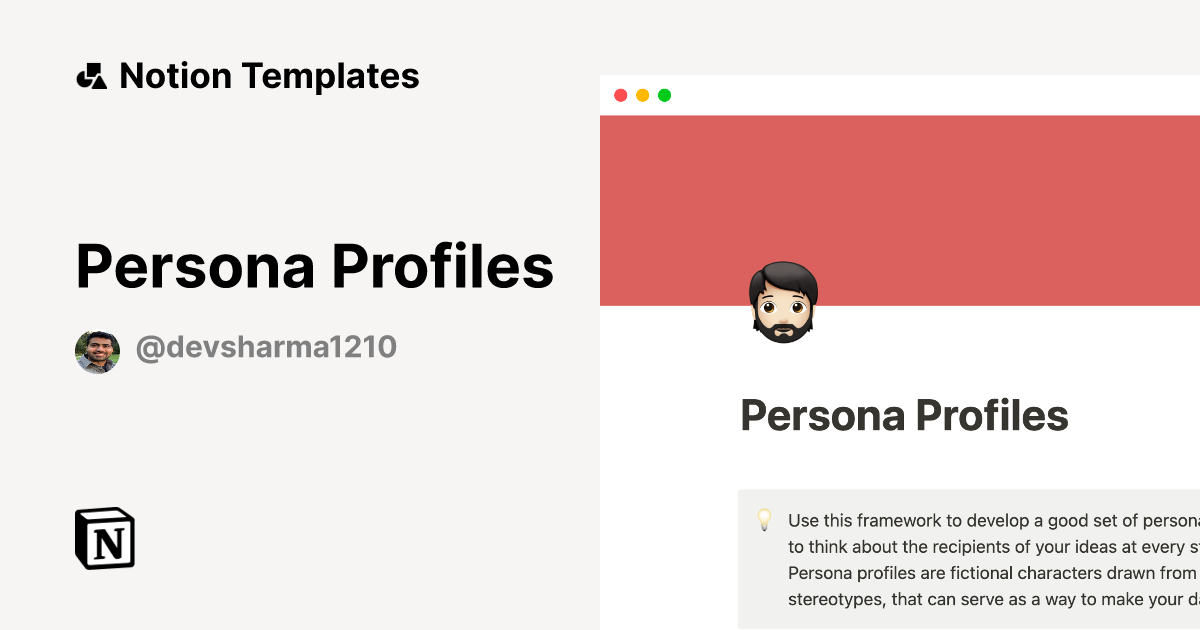Image resolution: width=1200 pixels, height=630 pixels.
Task: Click the bold Persona Profiles left-side heading
Action: click(x=315, y=267)
